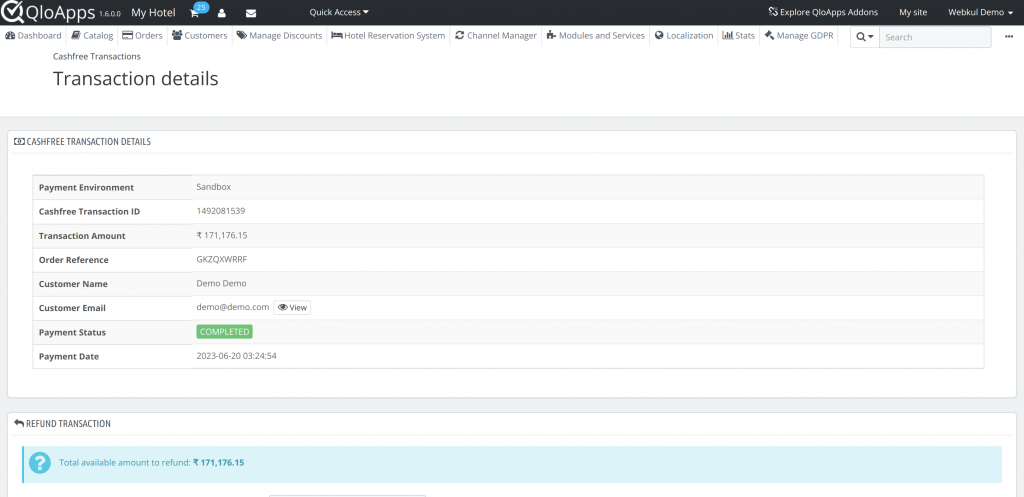This screenshot has height=497, width=1024.
Task: Open the Customers menu
Action: (x=200, y=36)
